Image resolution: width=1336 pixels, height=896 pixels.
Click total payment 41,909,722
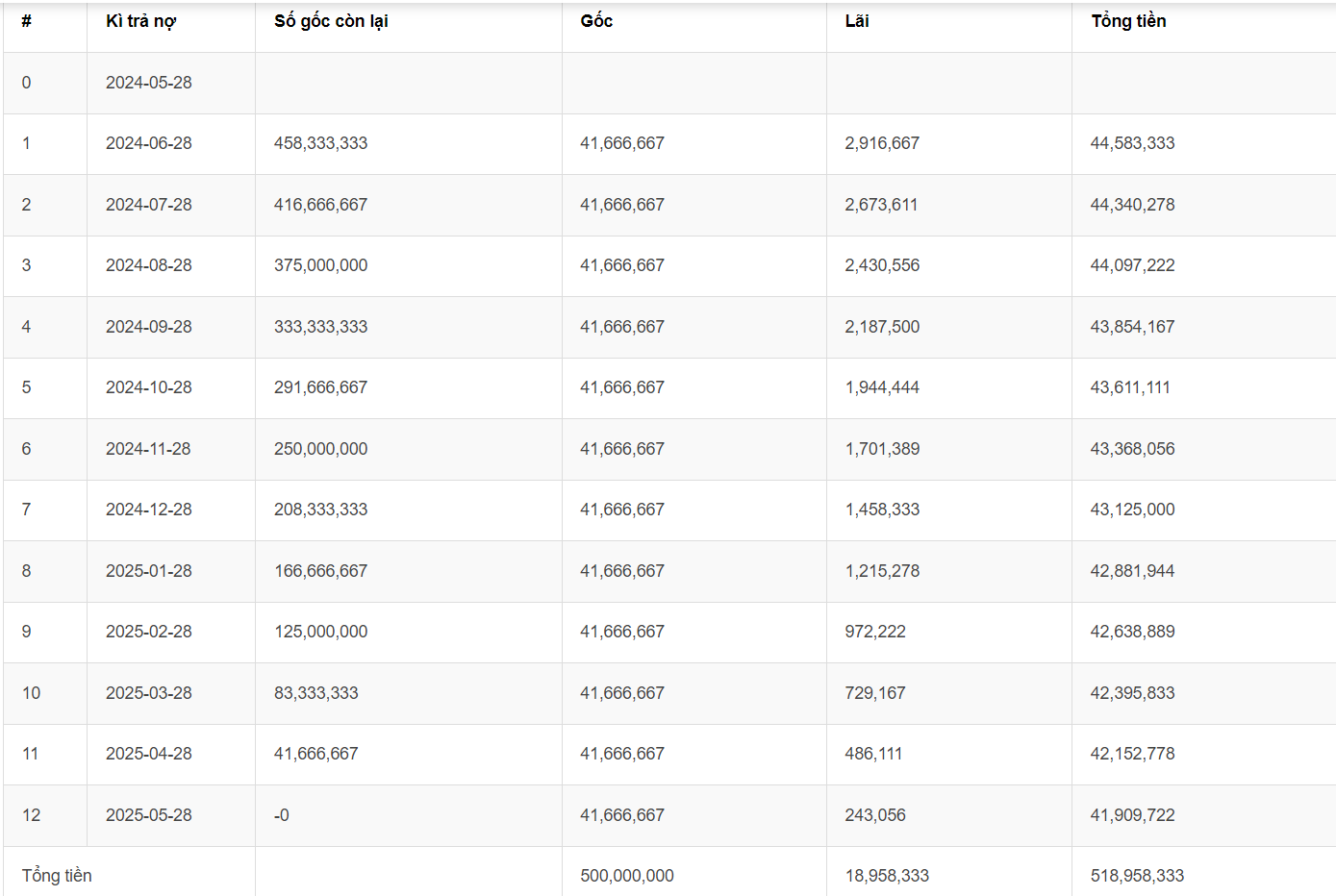[1133, 815]
